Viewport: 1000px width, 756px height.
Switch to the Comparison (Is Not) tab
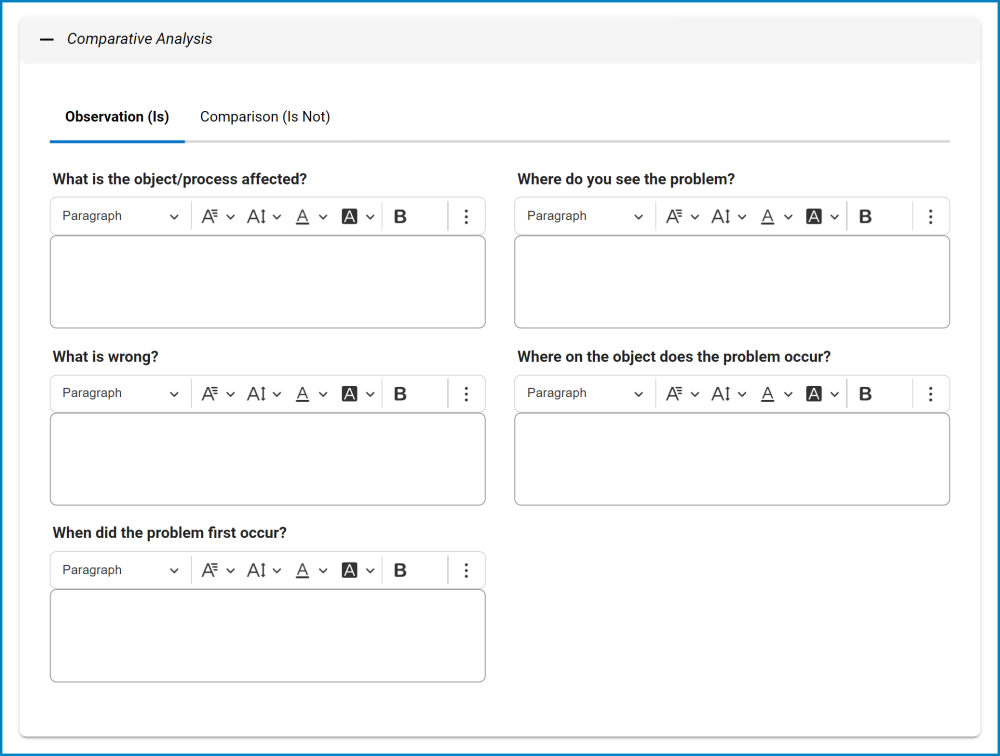[x=265, y=117]
